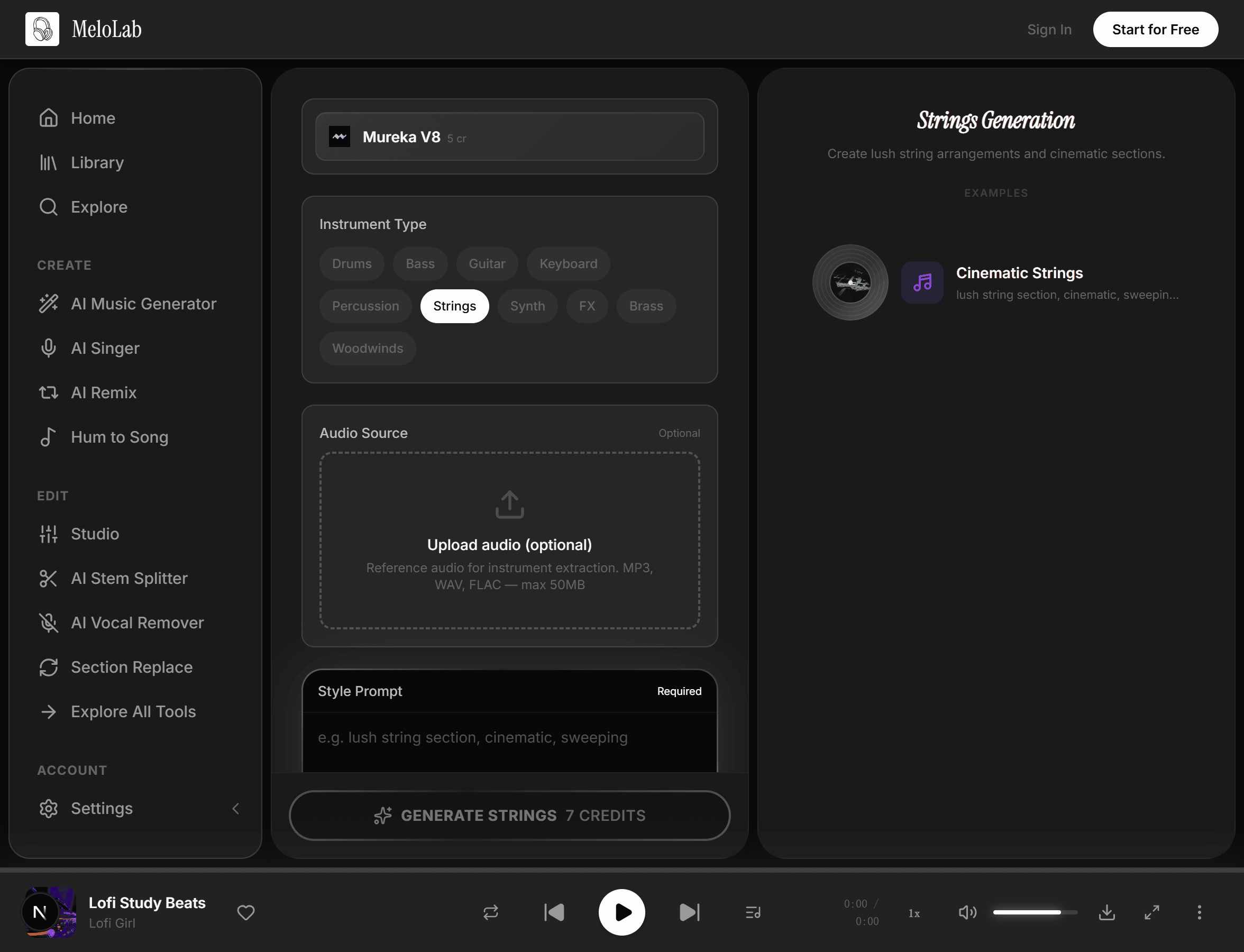This screenshot has height=952, width=1244.
Task: Click Sign In
Action: coord(1049,30)
